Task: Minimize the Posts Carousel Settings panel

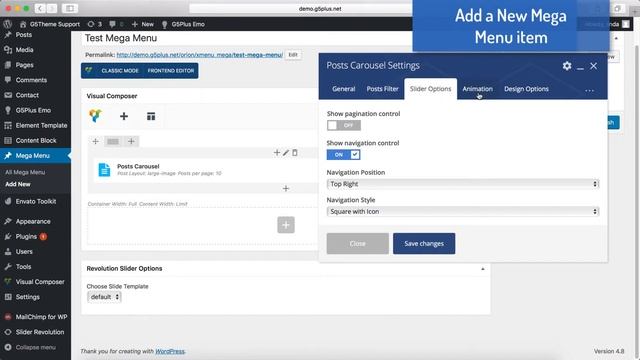Action: (580, 67)
